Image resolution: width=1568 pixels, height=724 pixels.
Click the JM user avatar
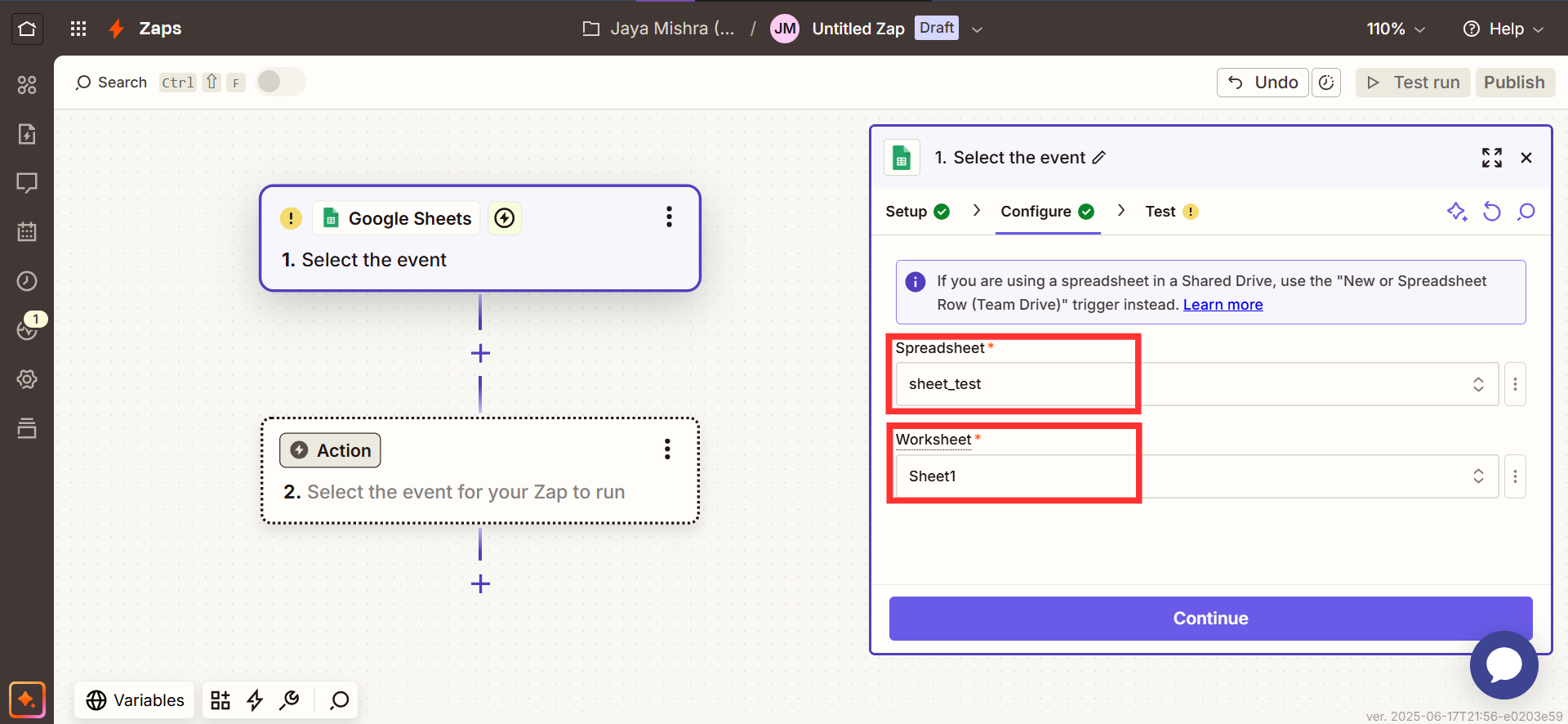[785, 29]
